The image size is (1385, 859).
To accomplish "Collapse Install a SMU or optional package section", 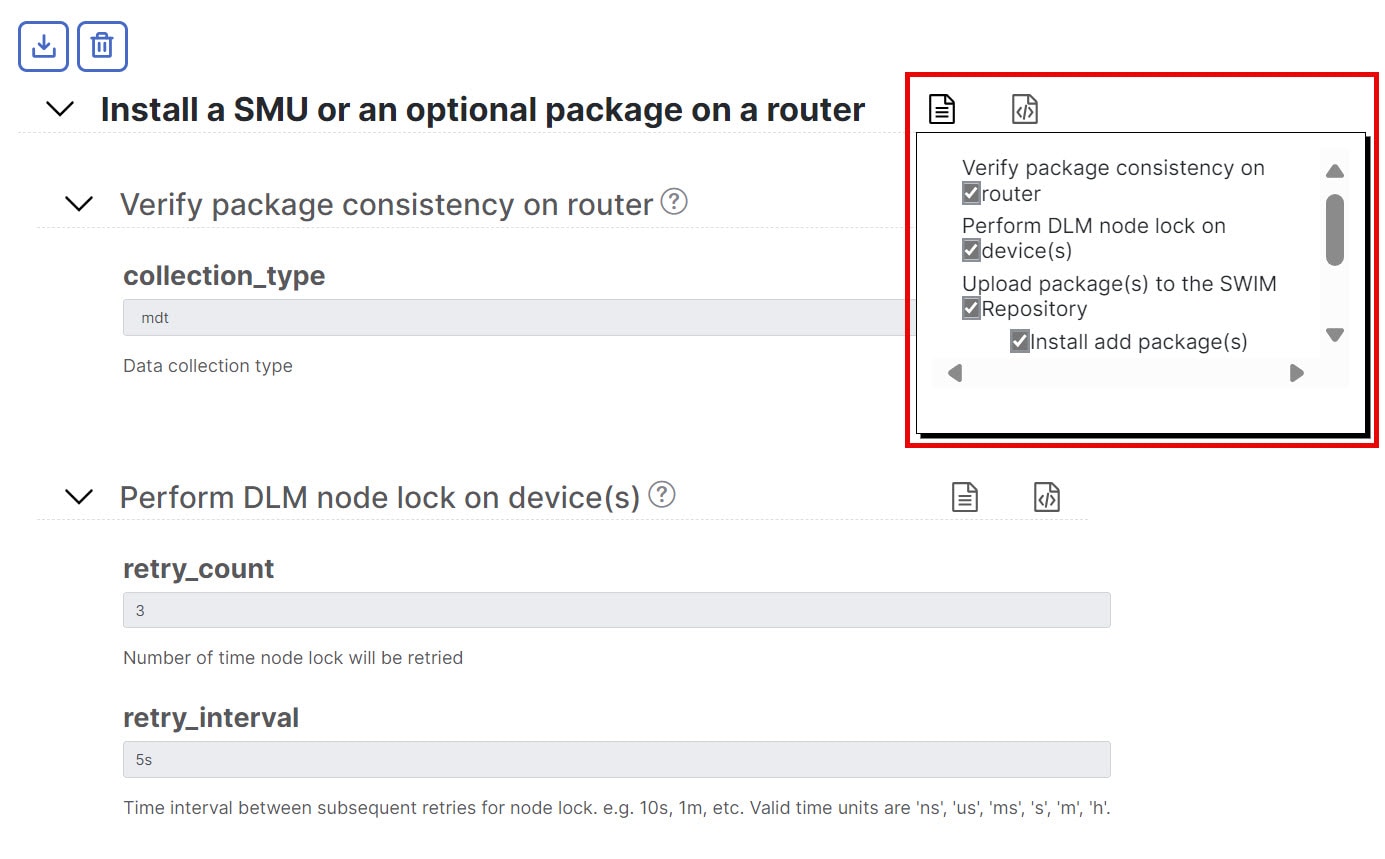I will click(61, 109).
